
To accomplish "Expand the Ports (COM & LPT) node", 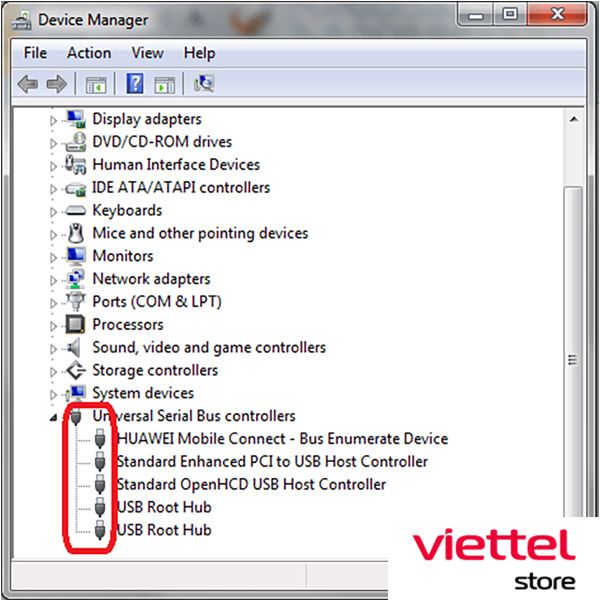I will (54, 302).
